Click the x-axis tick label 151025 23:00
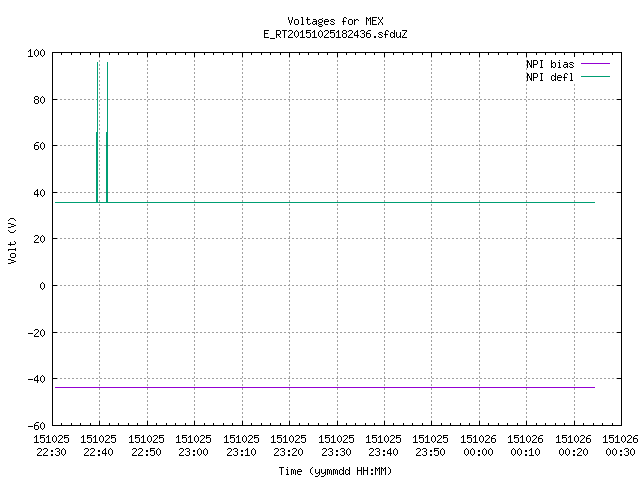 pyautogui.click(x=193, y=445)
